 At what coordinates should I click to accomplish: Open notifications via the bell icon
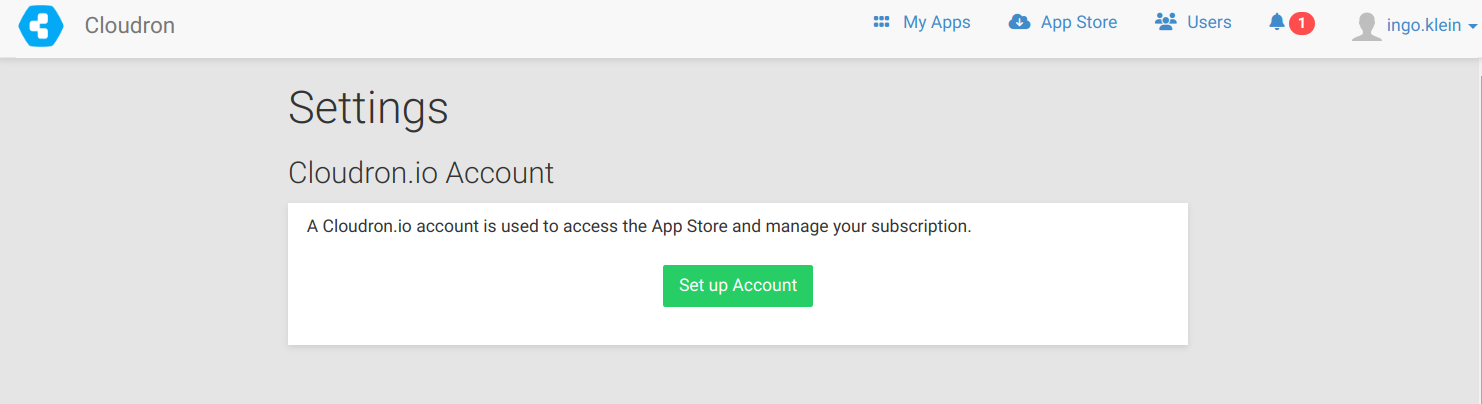pos(1276,22)
